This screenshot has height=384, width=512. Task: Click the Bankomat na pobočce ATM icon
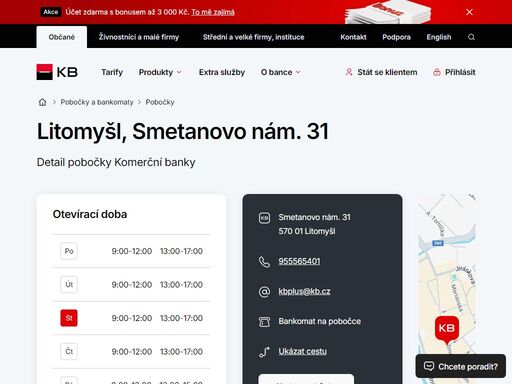coord(264,322)
